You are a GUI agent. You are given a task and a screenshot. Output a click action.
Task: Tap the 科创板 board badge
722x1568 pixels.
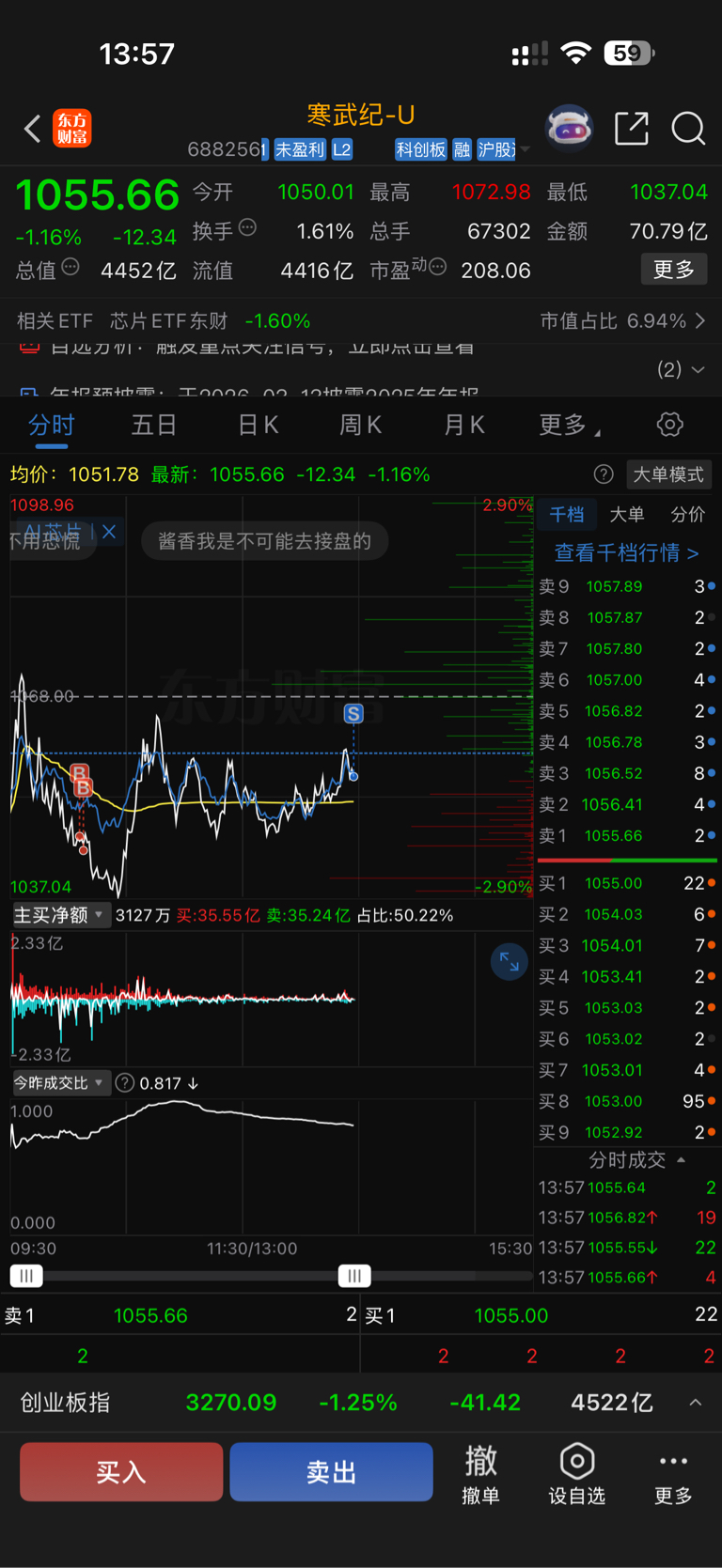pyautogui.click(x=420, y=149)
